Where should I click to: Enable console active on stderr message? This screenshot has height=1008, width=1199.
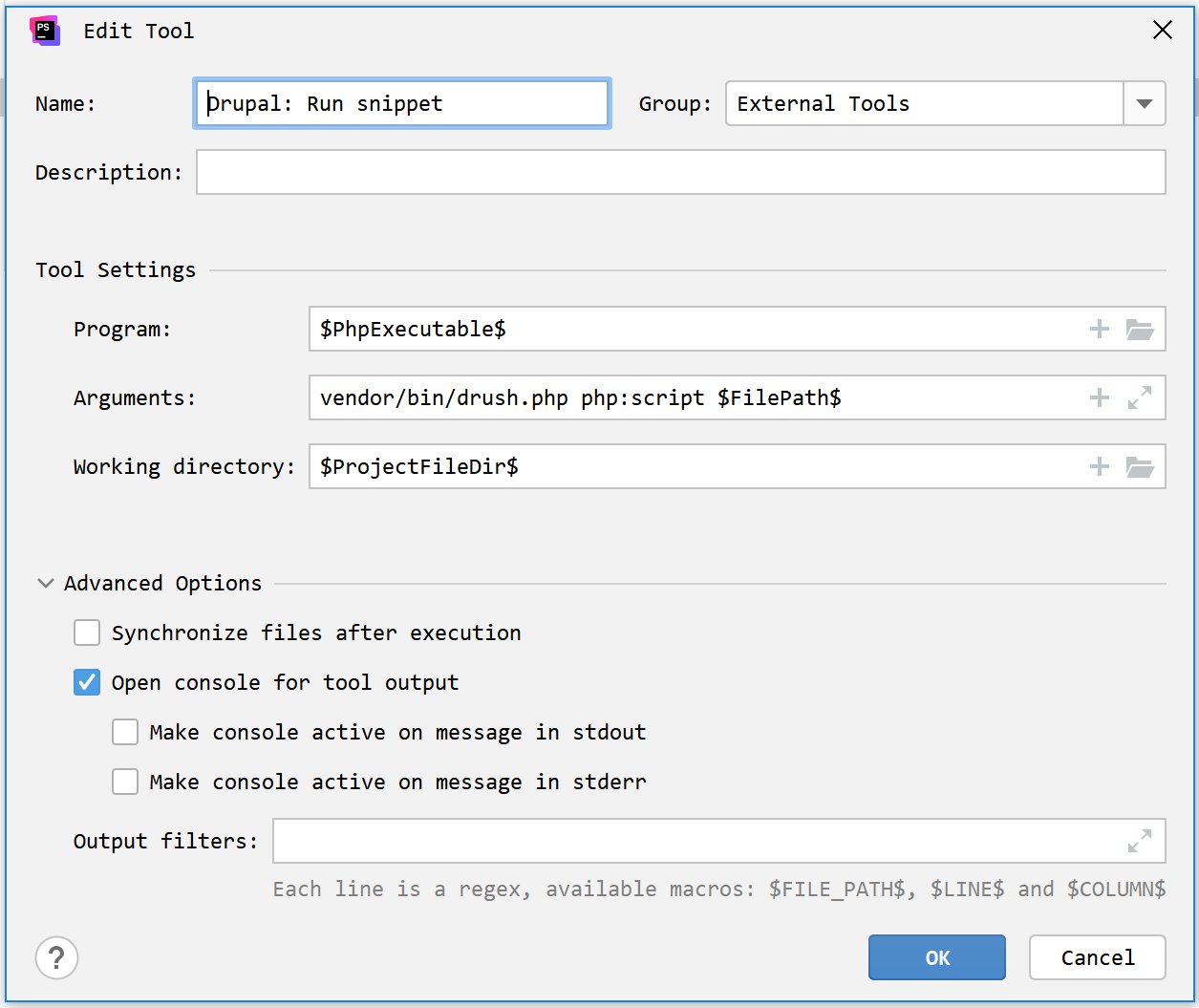[125, 782]
